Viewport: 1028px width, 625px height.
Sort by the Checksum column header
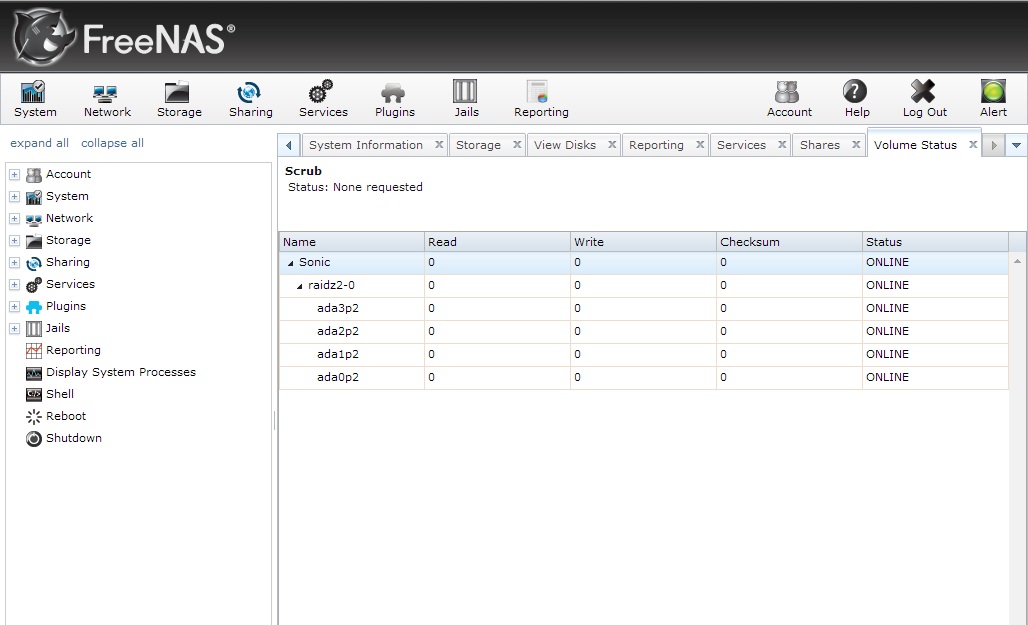coord(789,242)
